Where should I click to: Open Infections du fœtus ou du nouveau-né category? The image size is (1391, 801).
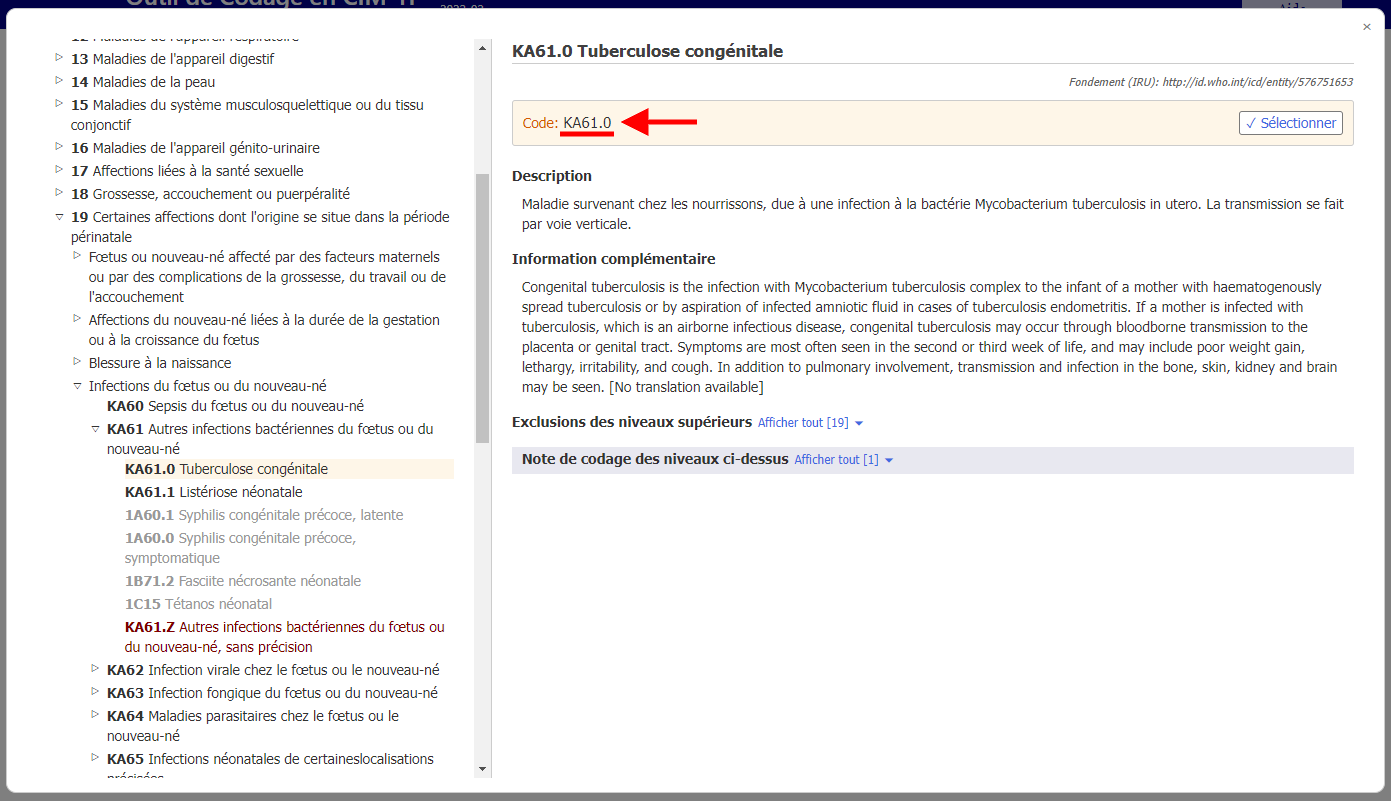point(207,386)
